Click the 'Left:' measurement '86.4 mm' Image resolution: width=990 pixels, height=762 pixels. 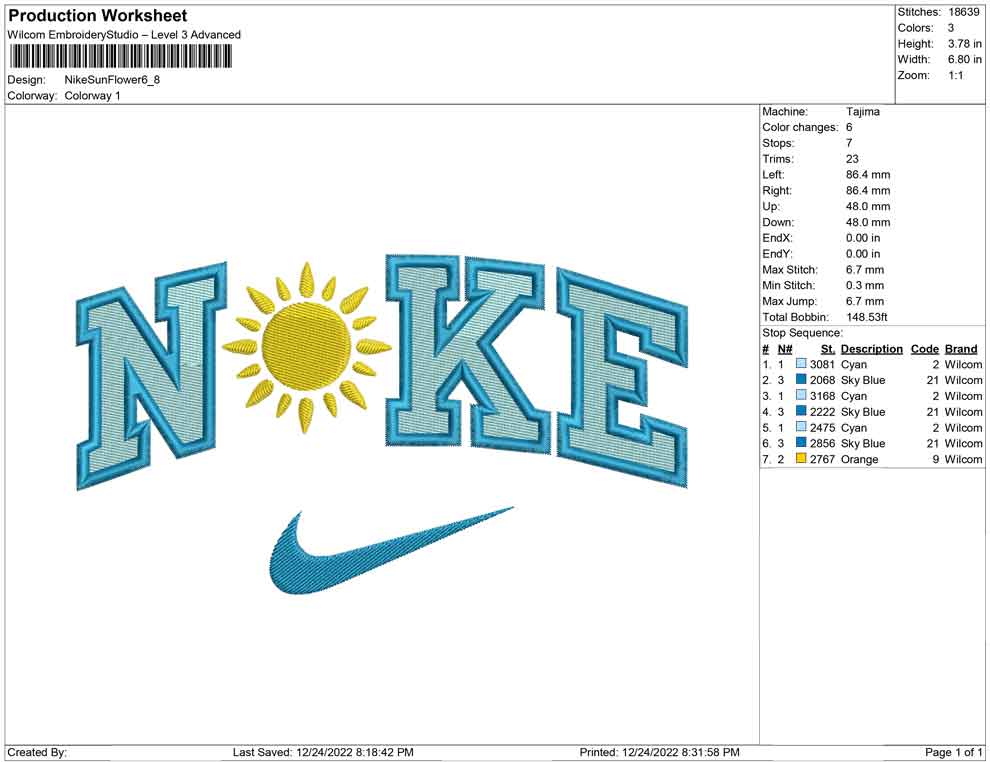[868, 175]
